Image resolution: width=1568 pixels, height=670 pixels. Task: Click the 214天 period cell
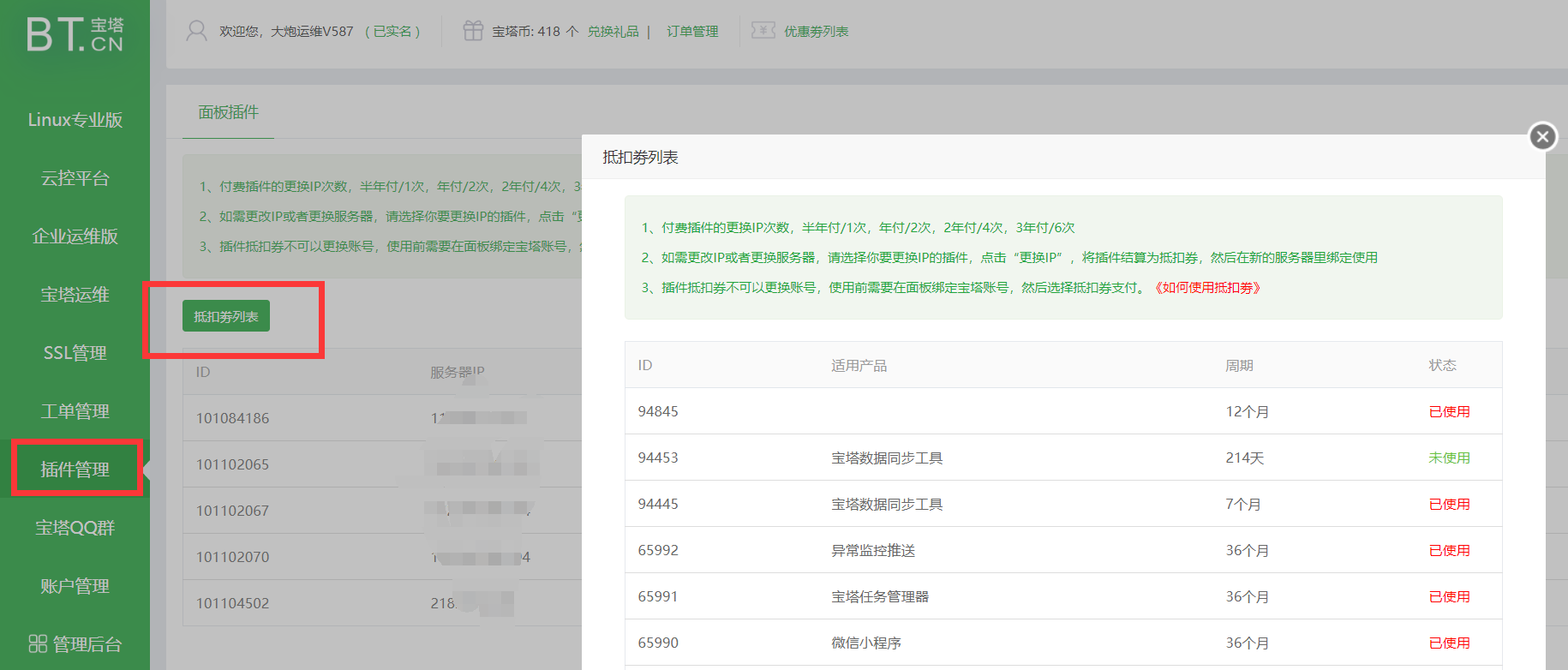[1244, 458]
